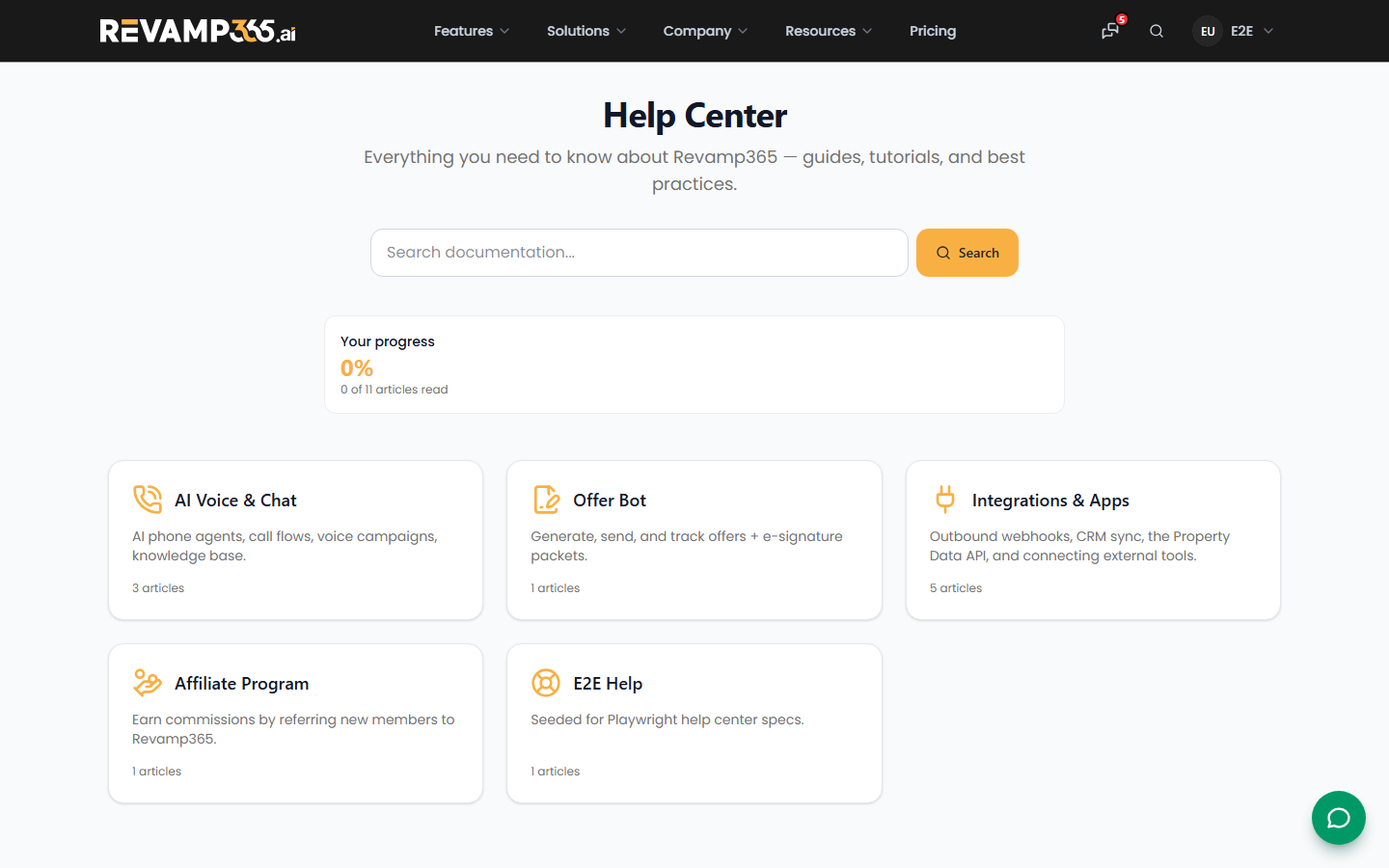Open the Affiliate Program category
Screen dimensions: 1389x868
[x=295, y=723]
